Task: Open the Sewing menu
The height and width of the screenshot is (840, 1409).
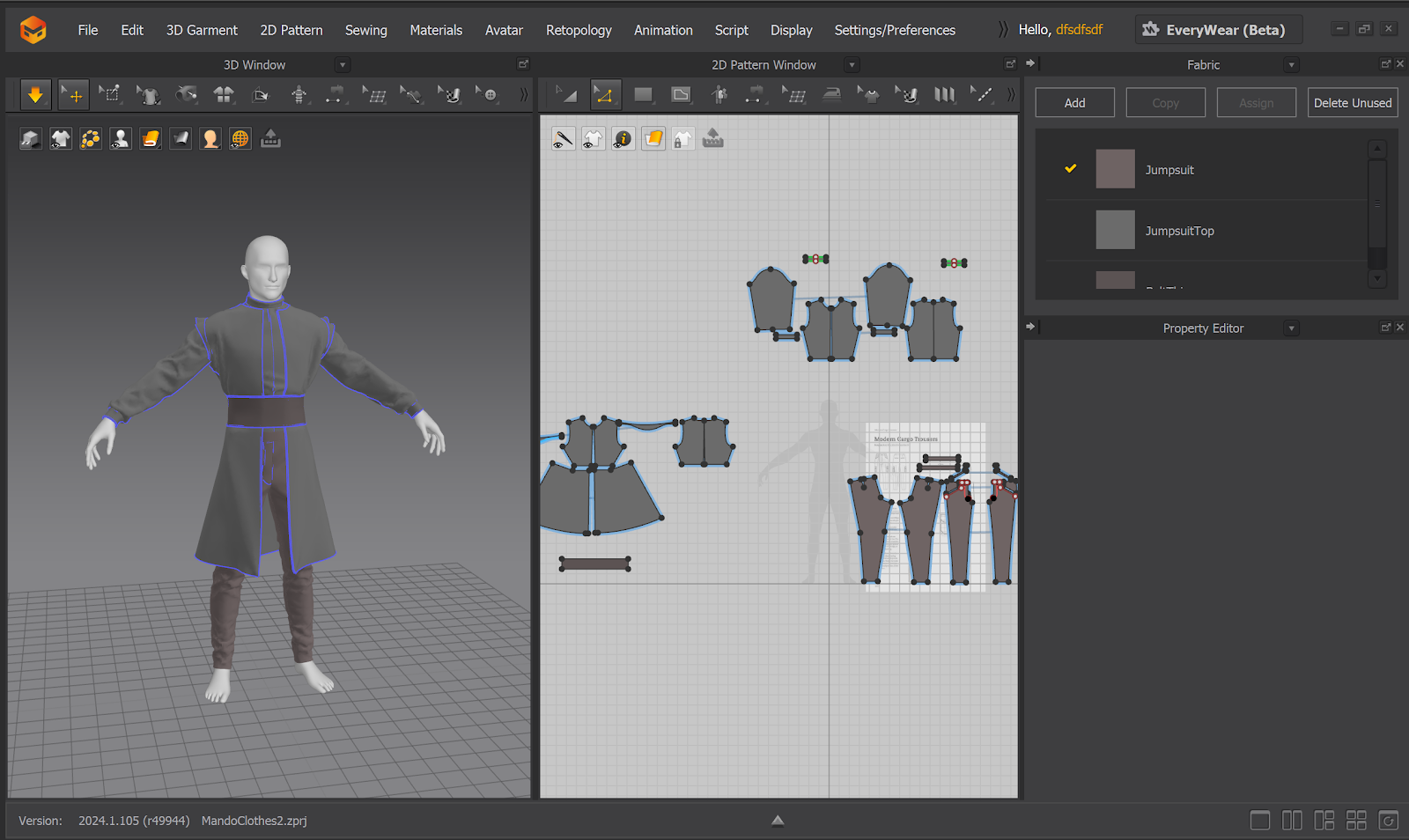Action: pyautogui.click(x=365, y=30)
